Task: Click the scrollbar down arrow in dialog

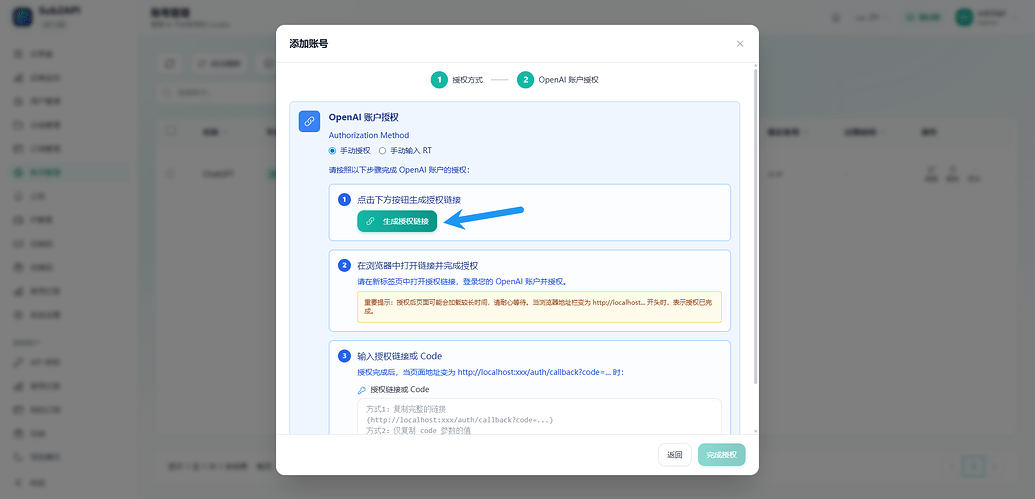Action: (x=756, y=431)
